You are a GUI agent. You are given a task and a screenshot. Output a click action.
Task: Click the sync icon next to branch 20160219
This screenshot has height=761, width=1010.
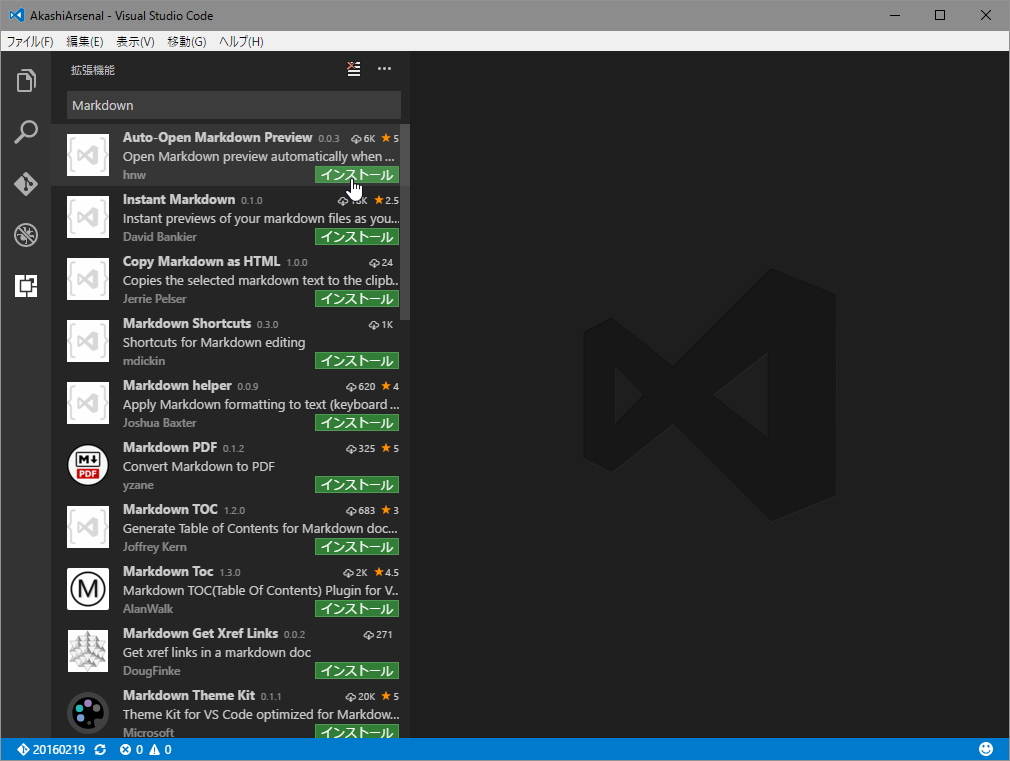[99, 748]
